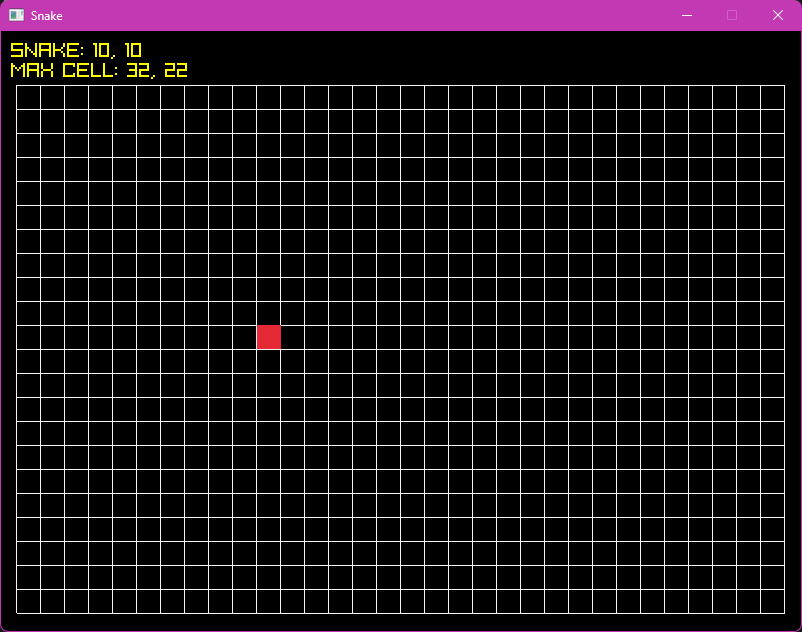
Task: Minimize the Snake window
Action: point(687,15)
